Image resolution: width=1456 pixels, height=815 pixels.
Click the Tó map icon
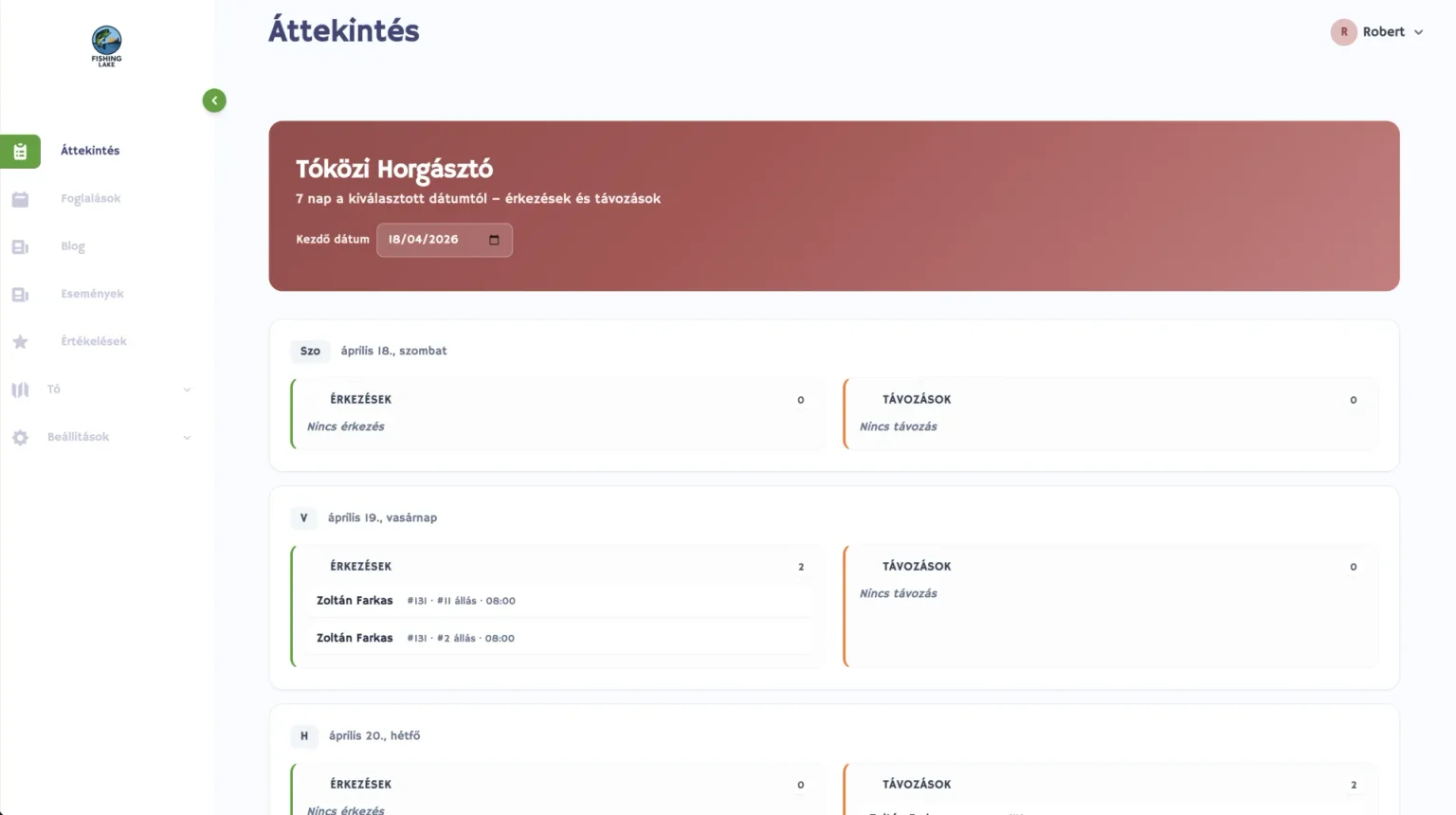click(20, 389)
